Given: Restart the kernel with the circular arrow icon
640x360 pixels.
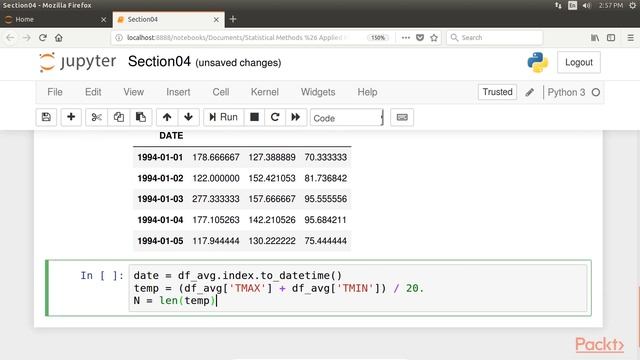Looking at the screenshot, I should point(275,117).
